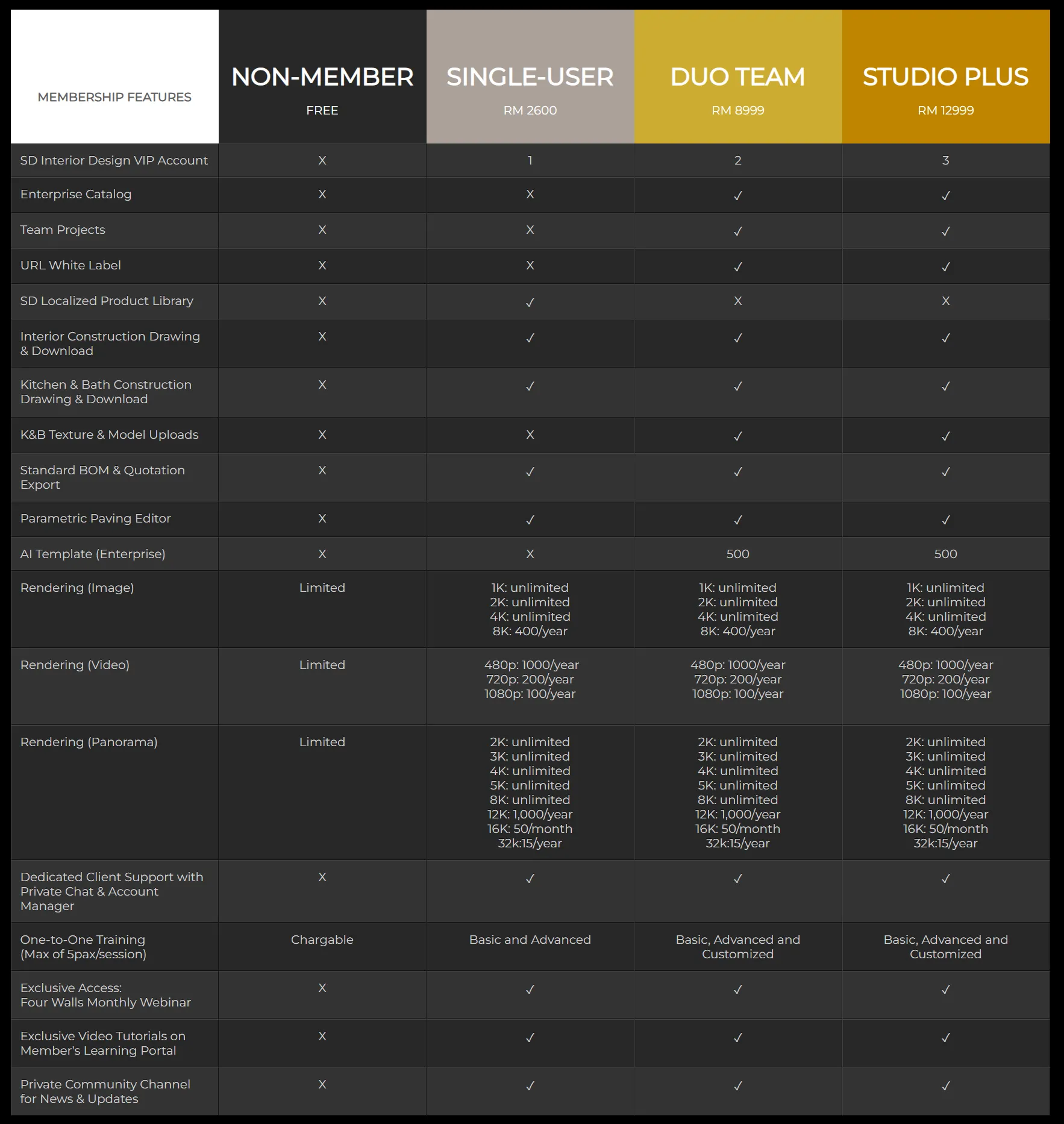Image resolution: width=1064 pixels, height=1124 pixels.
Task: Click the Single-User X for URL White Label
Action: pyautogui.click(x=530, y=265)
